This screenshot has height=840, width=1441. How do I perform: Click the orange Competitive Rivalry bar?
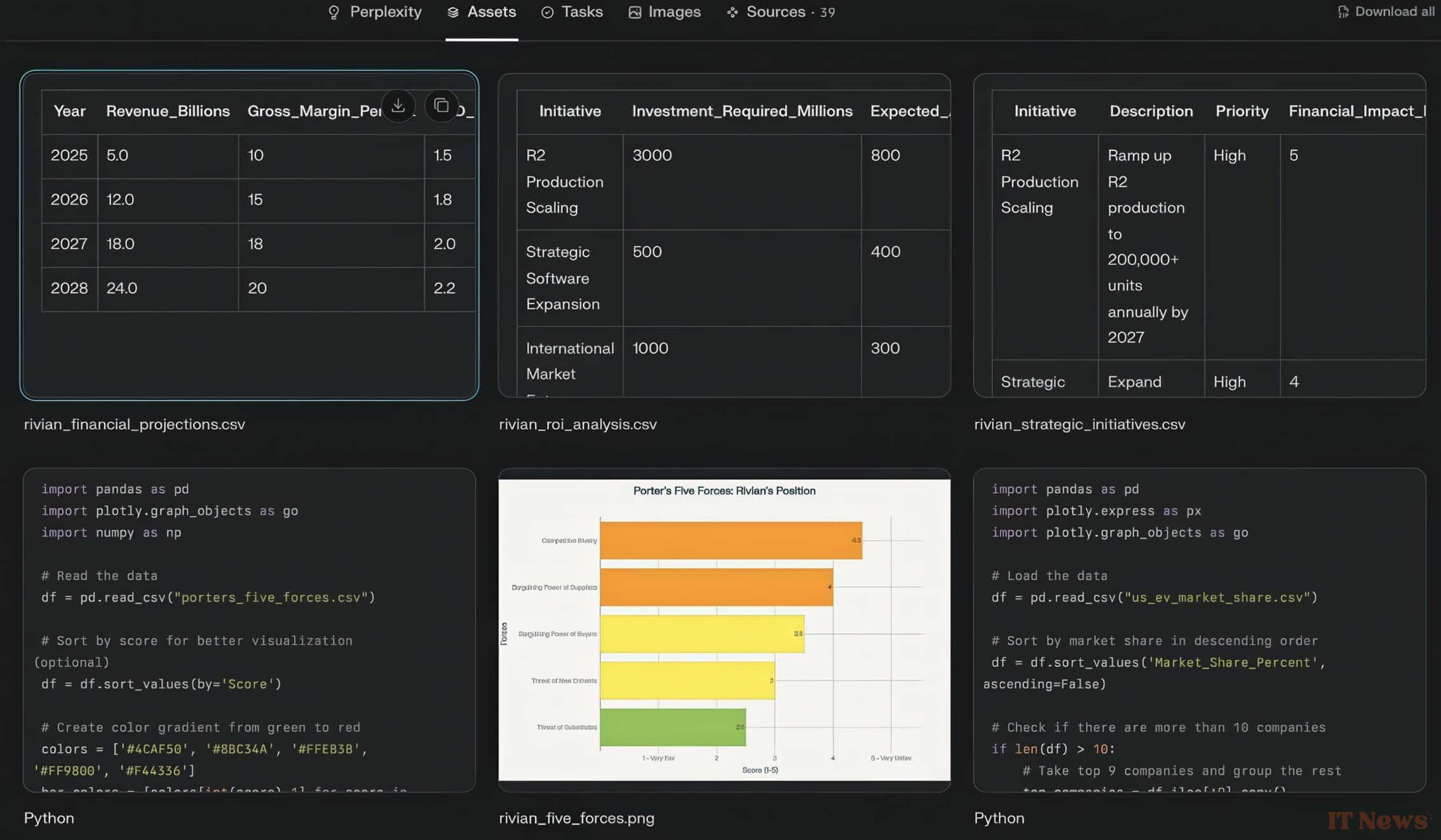click(x=731, y=540)
